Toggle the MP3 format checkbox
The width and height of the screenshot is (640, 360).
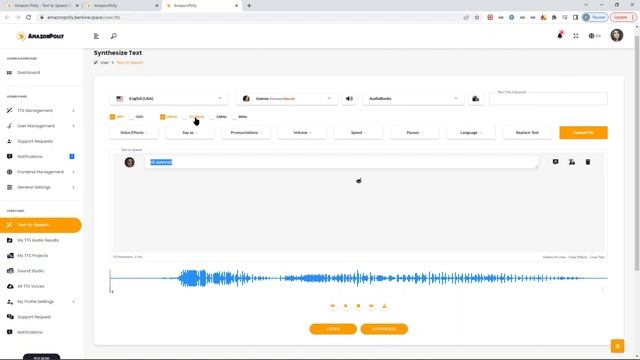[x=112, y=117]
